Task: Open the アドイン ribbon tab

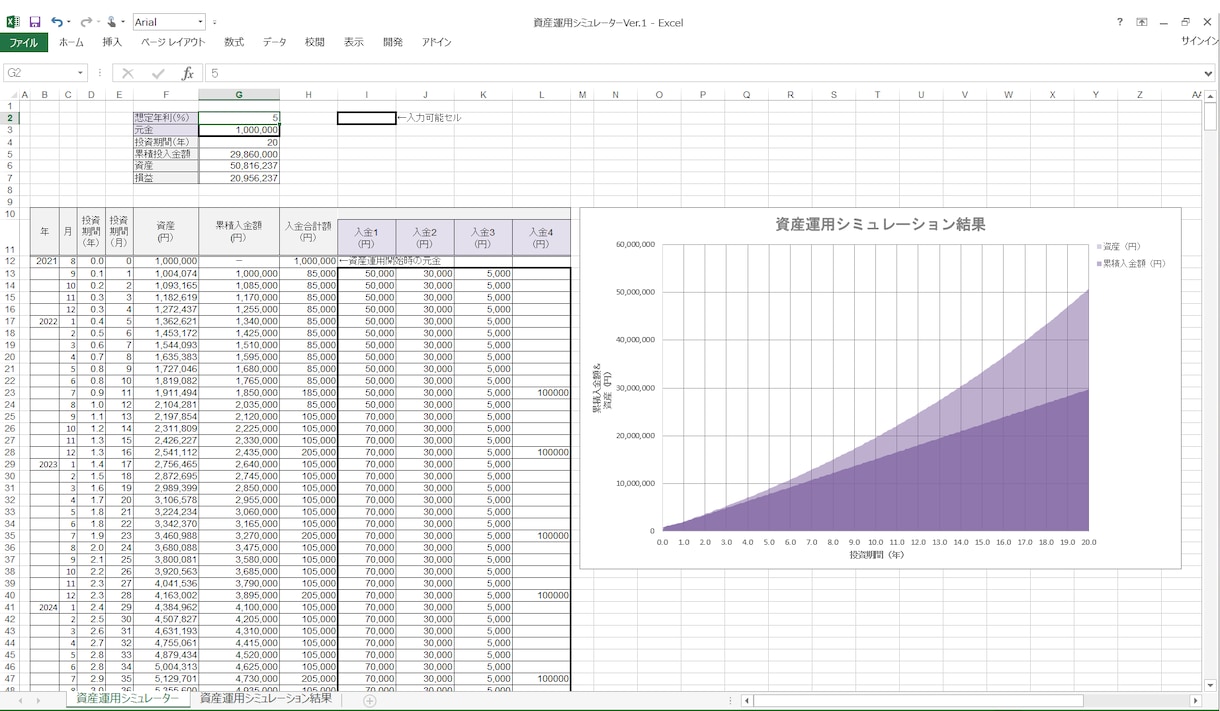Action: pyautogui.click(x=436, y=43)
